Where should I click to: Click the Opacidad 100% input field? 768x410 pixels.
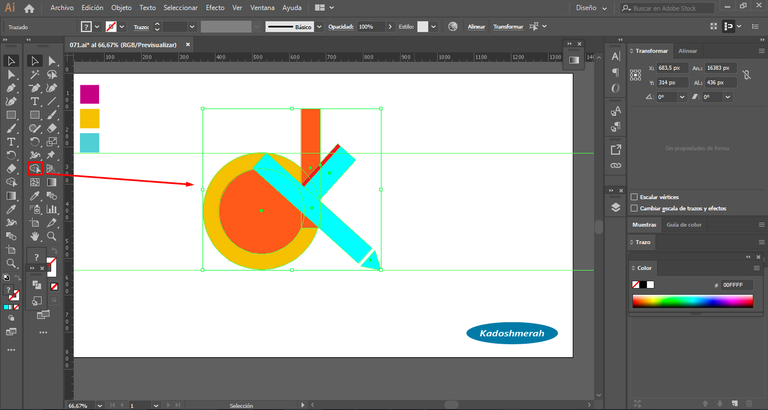[x=371, y=26]
